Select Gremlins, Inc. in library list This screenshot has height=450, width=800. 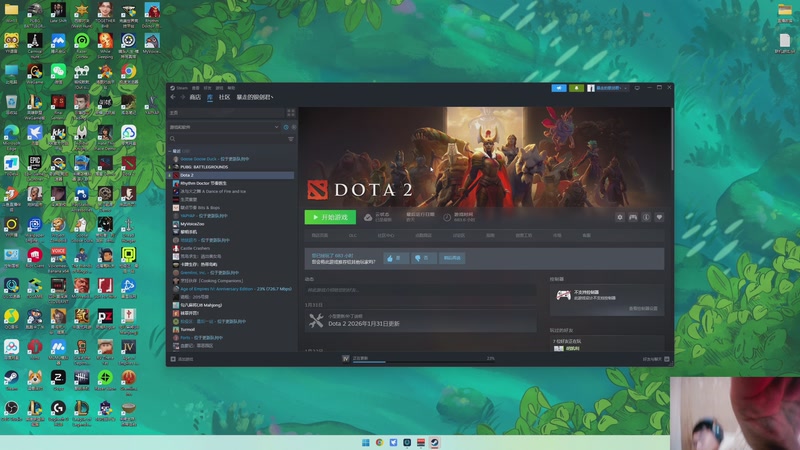232,272
